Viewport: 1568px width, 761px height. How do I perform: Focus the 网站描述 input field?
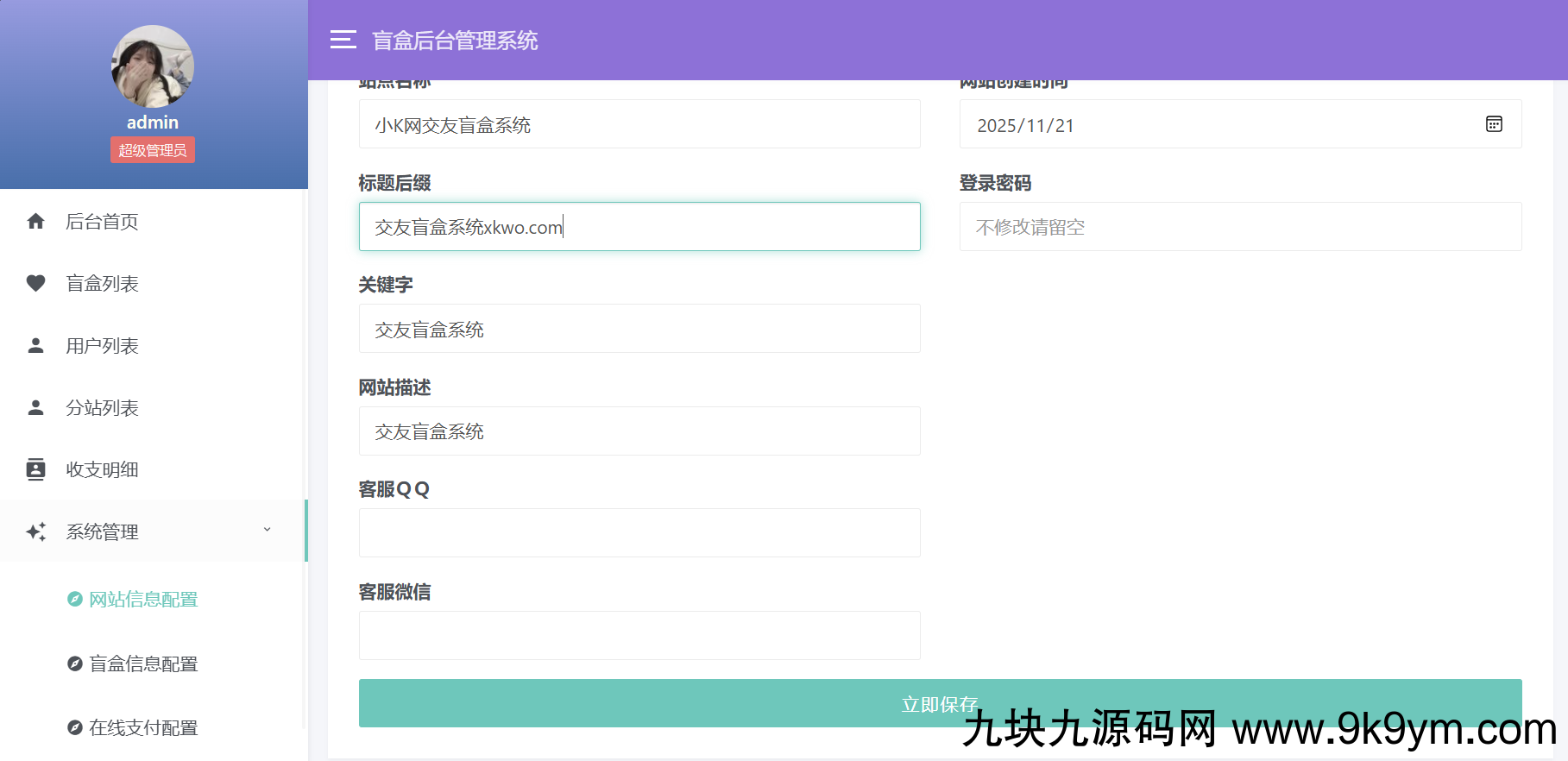pos(639,431)
